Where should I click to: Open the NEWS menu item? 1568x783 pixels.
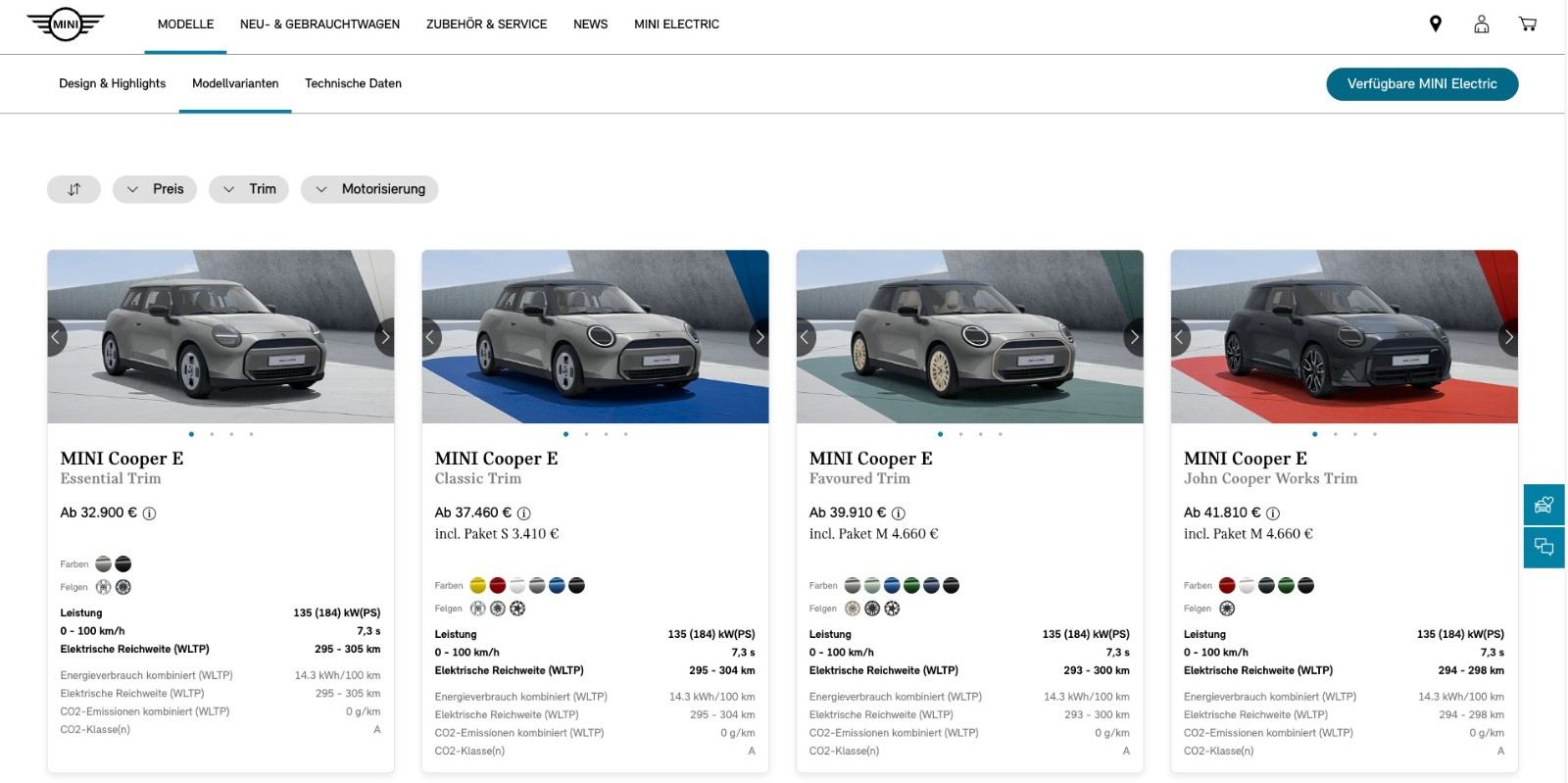590,24
